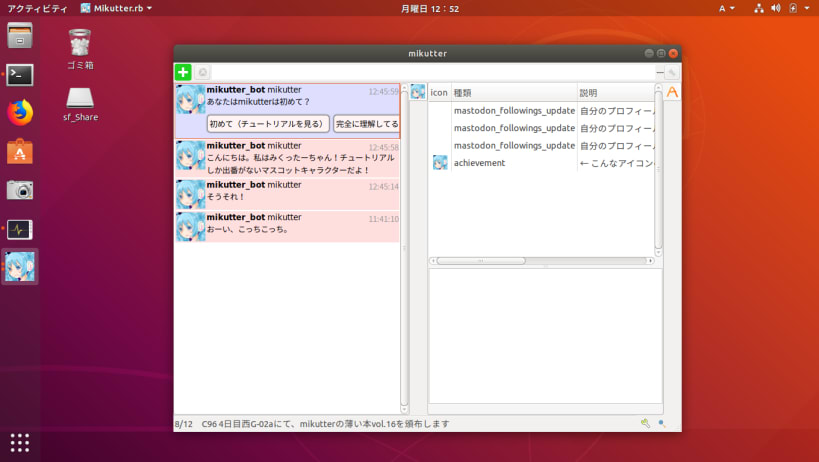Open the Files app in the dock

point(20,36)
